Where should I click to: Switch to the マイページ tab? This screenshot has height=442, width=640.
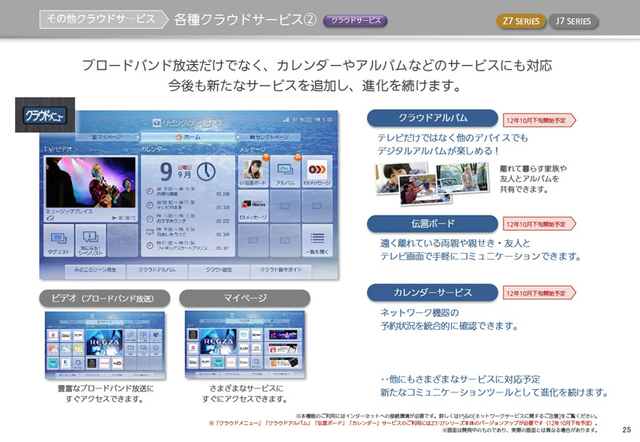(x=107, y=138)
